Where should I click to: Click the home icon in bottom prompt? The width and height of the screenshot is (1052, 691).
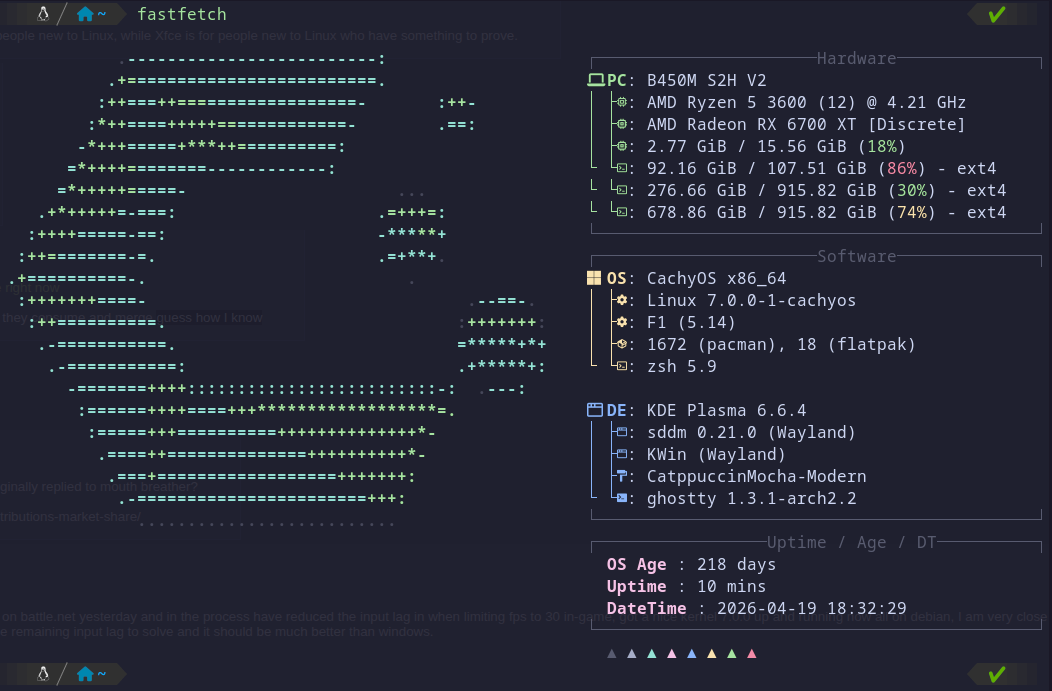85,674
